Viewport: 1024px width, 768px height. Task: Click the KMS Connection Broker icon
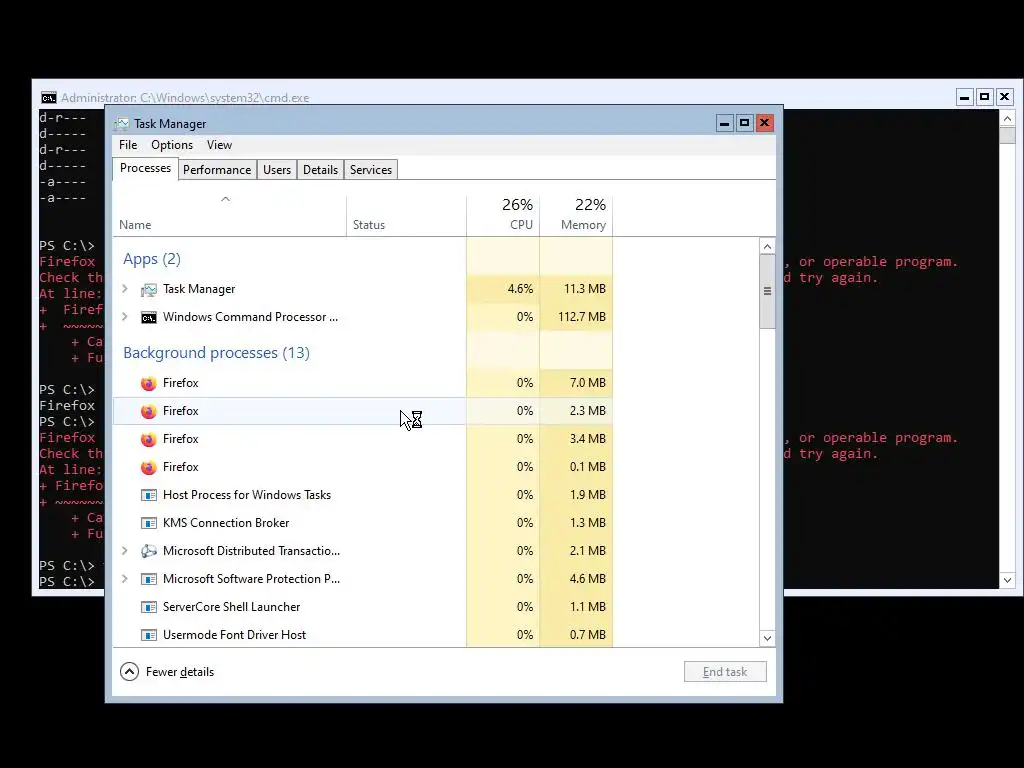pos(149,523)
